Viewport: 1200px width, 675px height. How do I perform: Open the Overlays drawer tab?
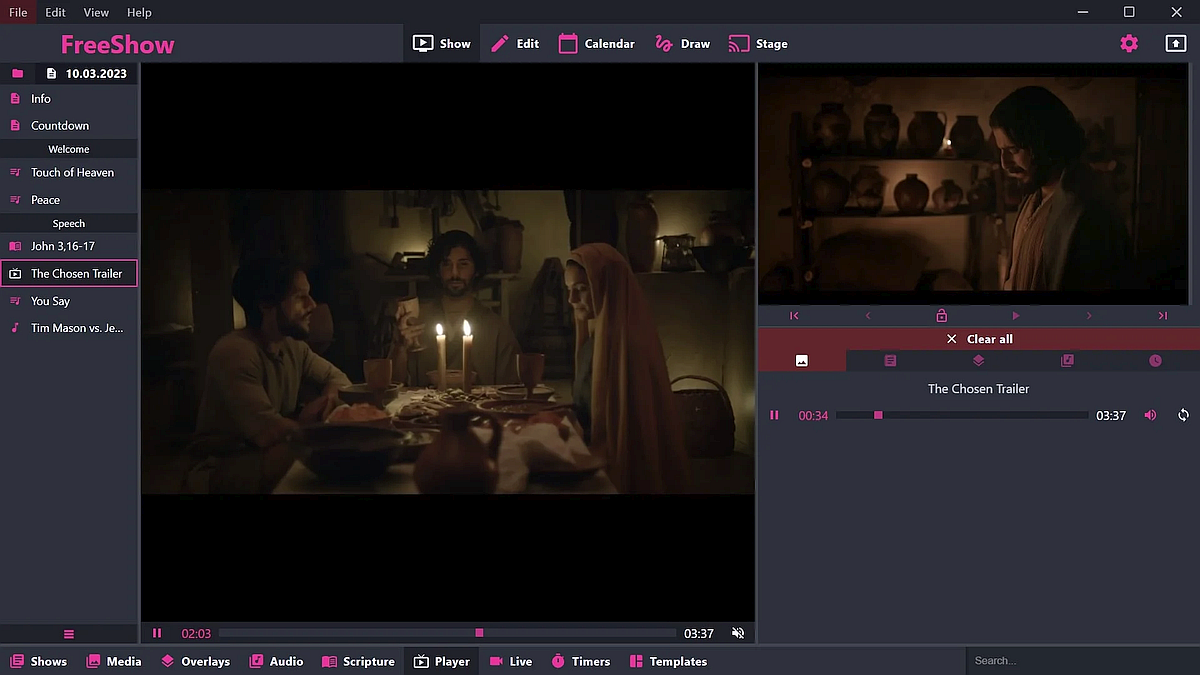[x=195, y=661]
